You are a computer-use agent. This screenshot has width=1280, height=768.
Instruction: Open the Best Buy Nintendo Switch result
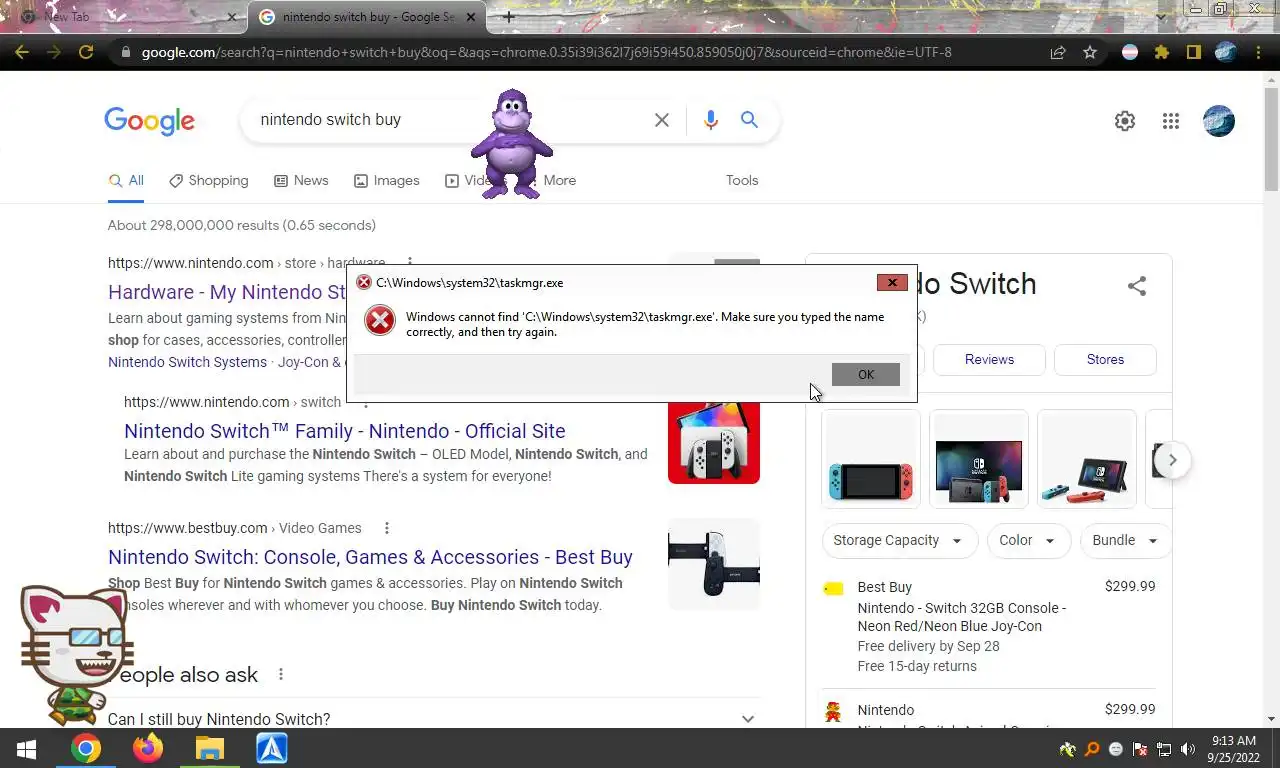coord(370,557)
